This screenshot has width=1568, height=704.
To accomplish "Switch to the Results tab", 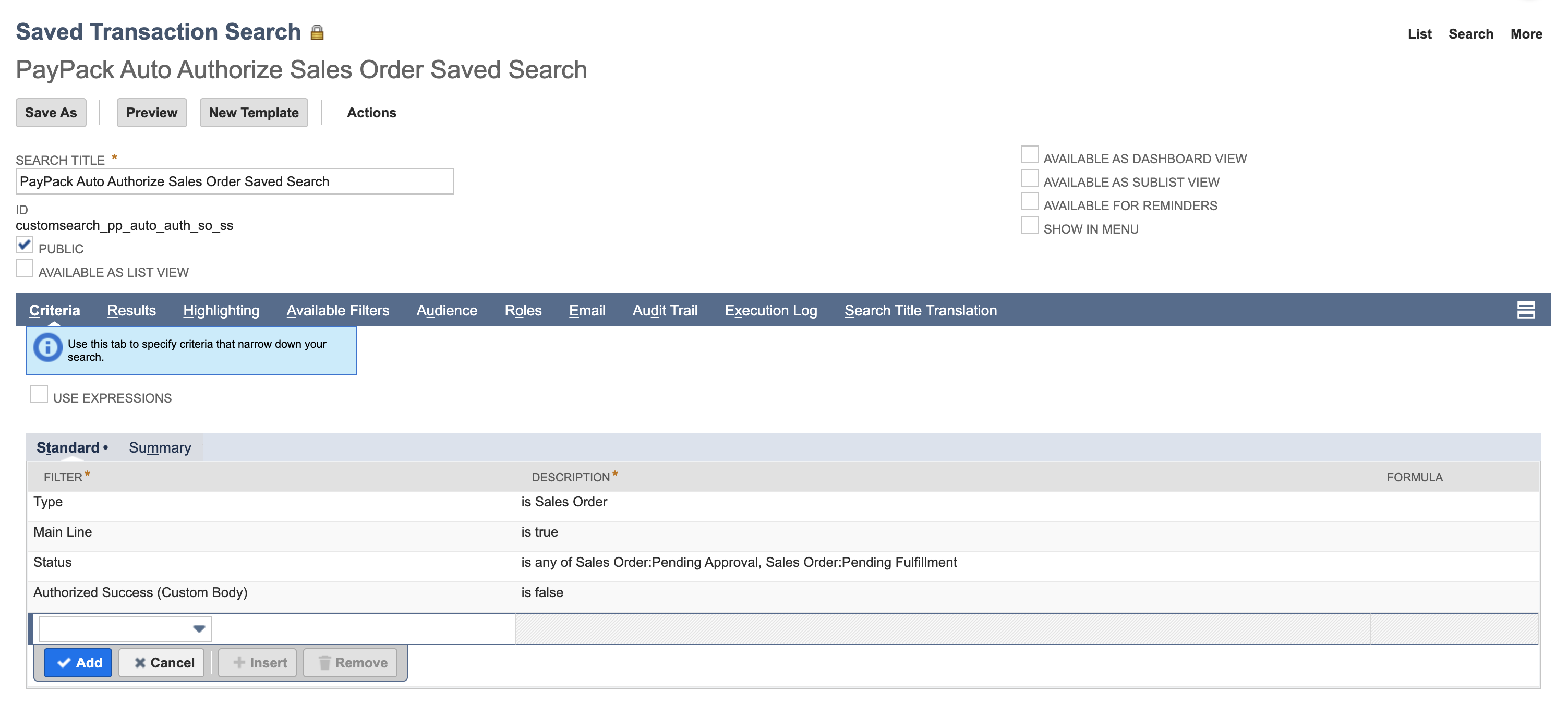I will click(x=131, y=310).
